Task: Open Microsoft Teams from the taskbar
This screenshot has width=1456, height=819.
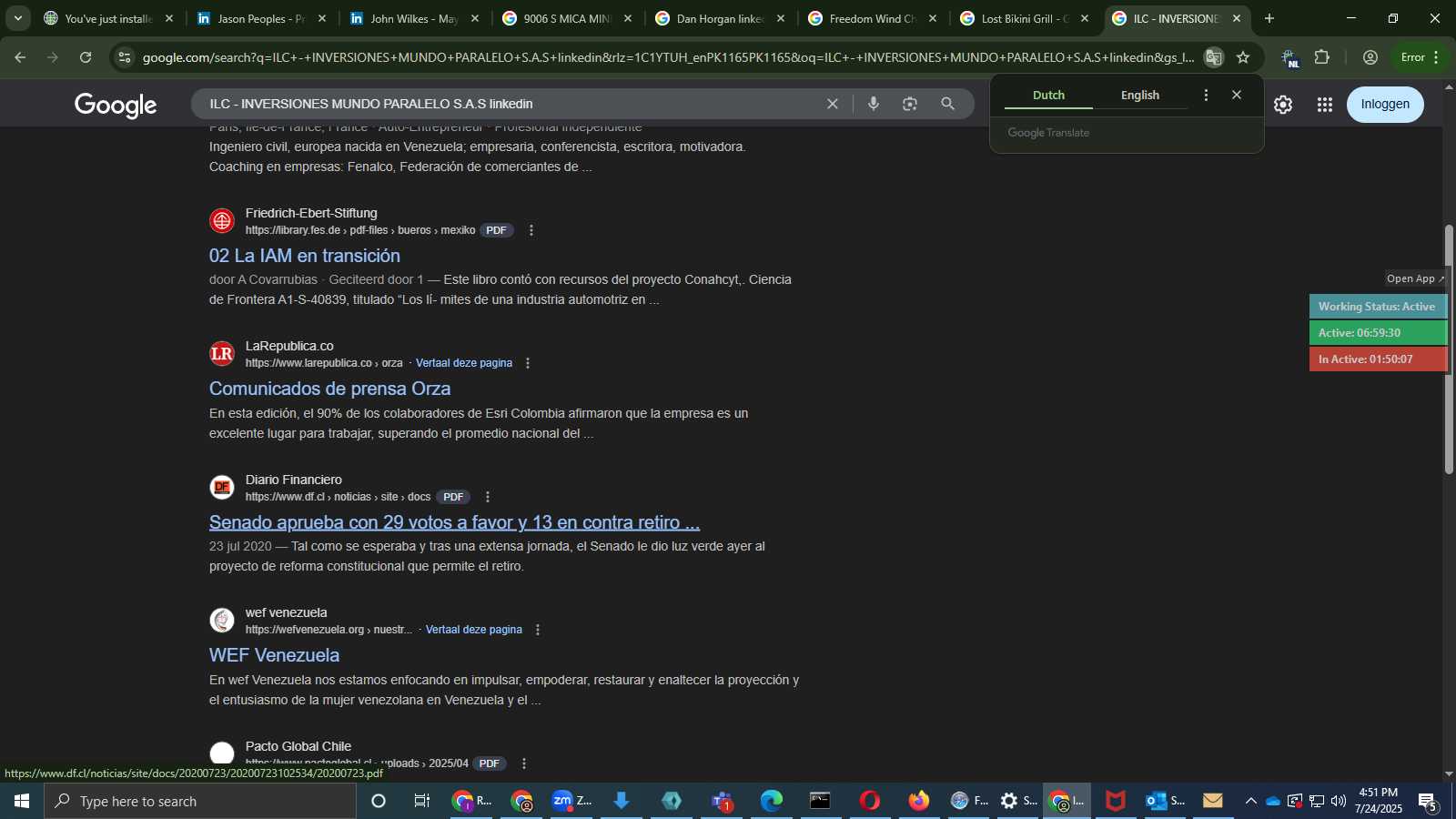Action: 722,801
